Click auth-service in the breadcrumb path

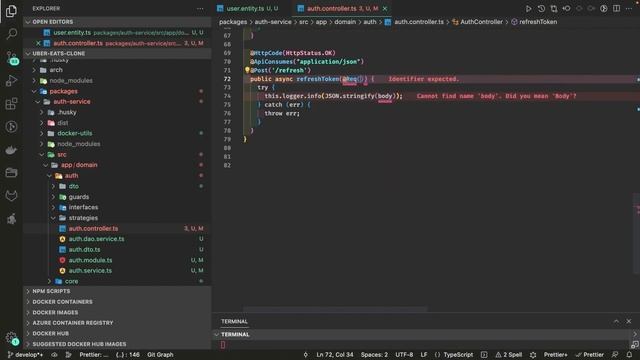click(x=273, y=22)
